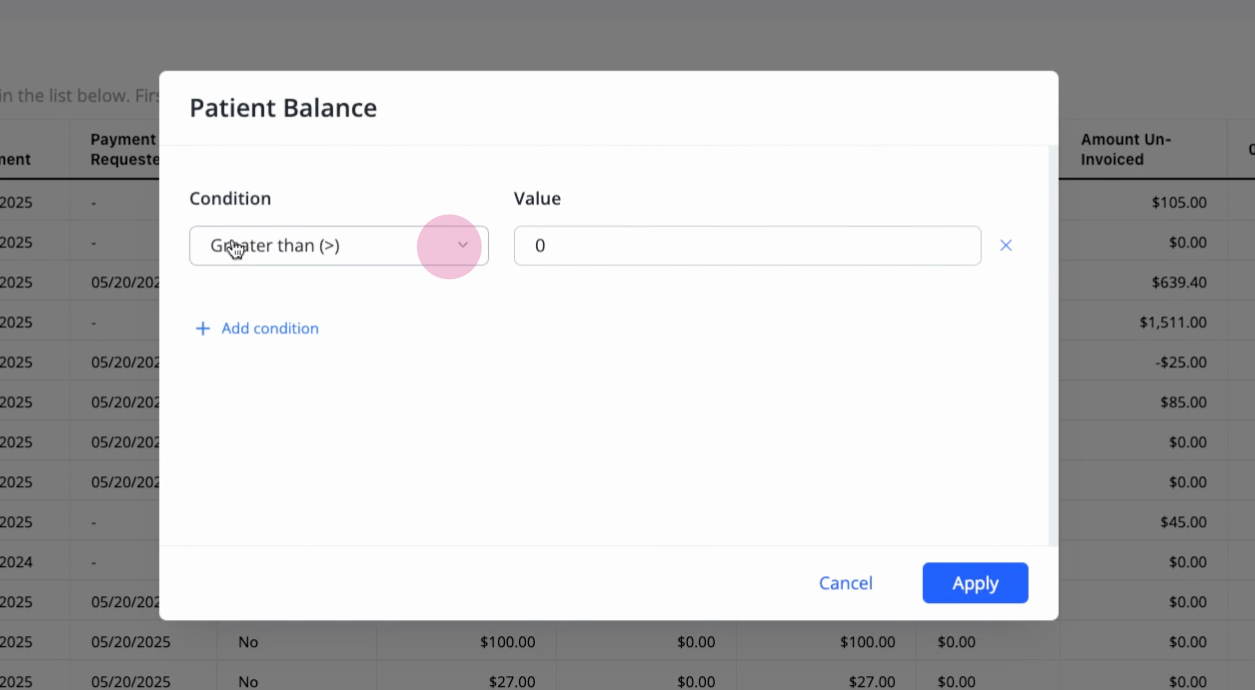
Task: Click the Value input field containing 0
Action: [x=747, y=246]
